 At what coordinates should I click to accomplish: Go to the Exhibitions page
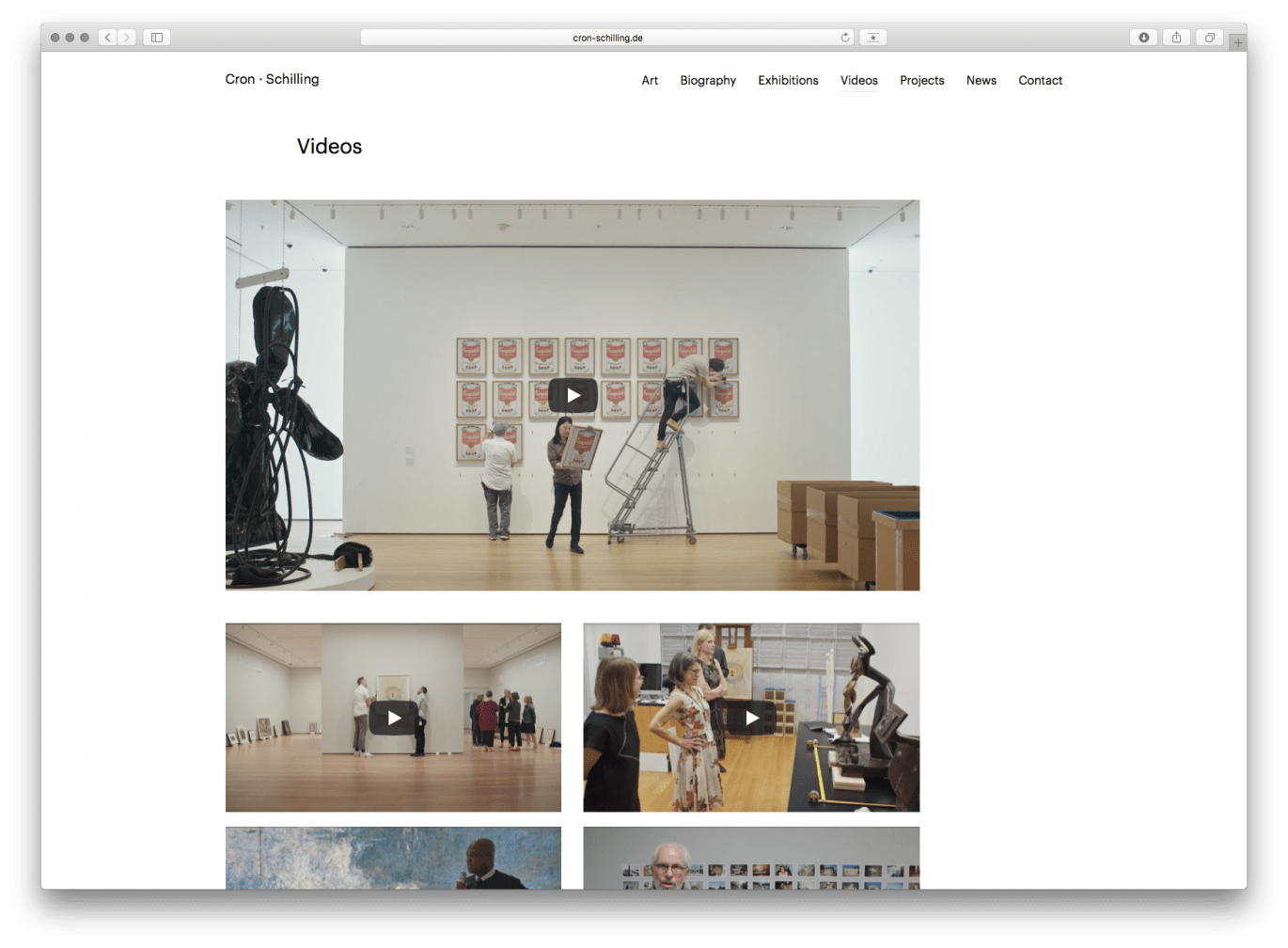pyautogui.click(x=788, y=81)
